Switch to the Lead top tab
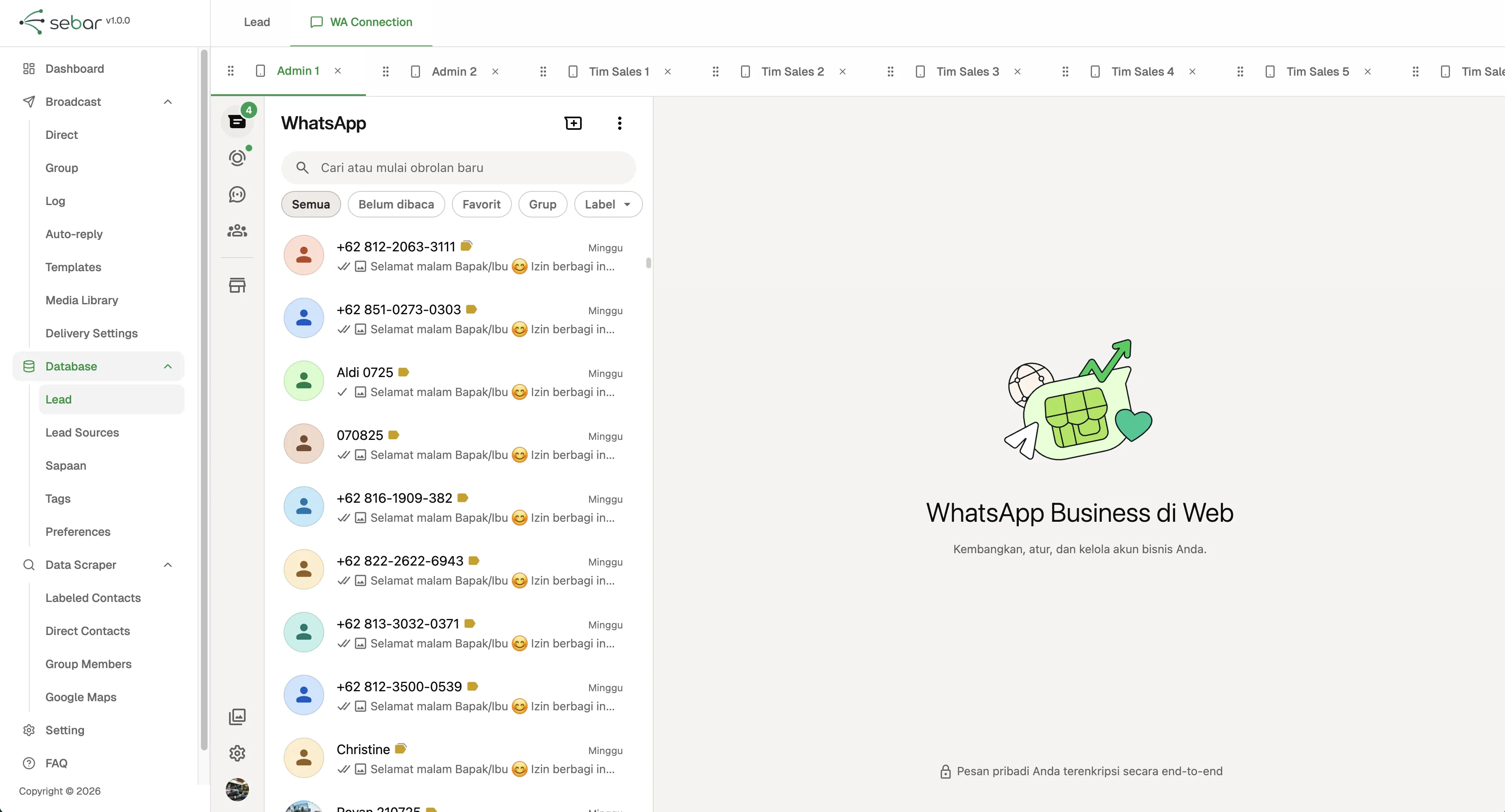The height and width of the screenshot is (812, 1505). pyautogui.click(x=257, y=22)
